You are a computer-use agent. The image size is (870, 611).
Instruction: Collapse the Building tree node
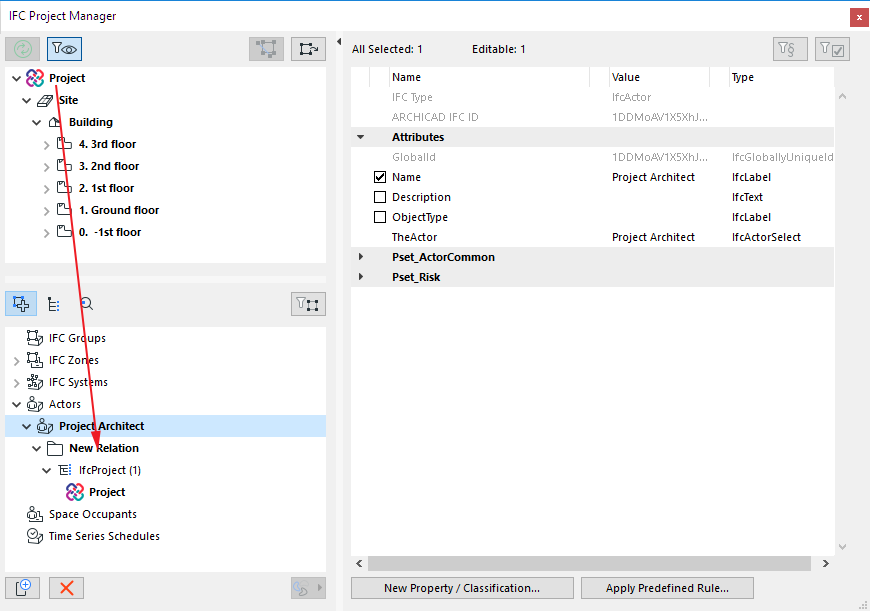coord(37,122)
